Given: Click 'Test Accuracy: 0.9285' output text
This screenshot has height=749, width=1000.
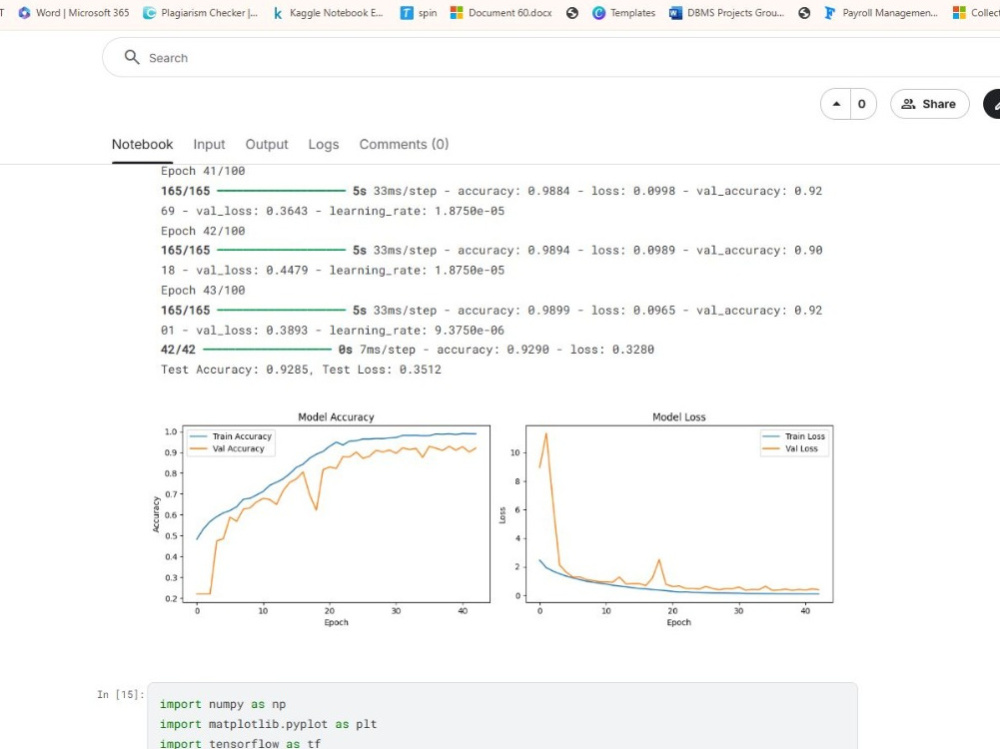Looking at the screenshot, I should click(x=236, y=369).
